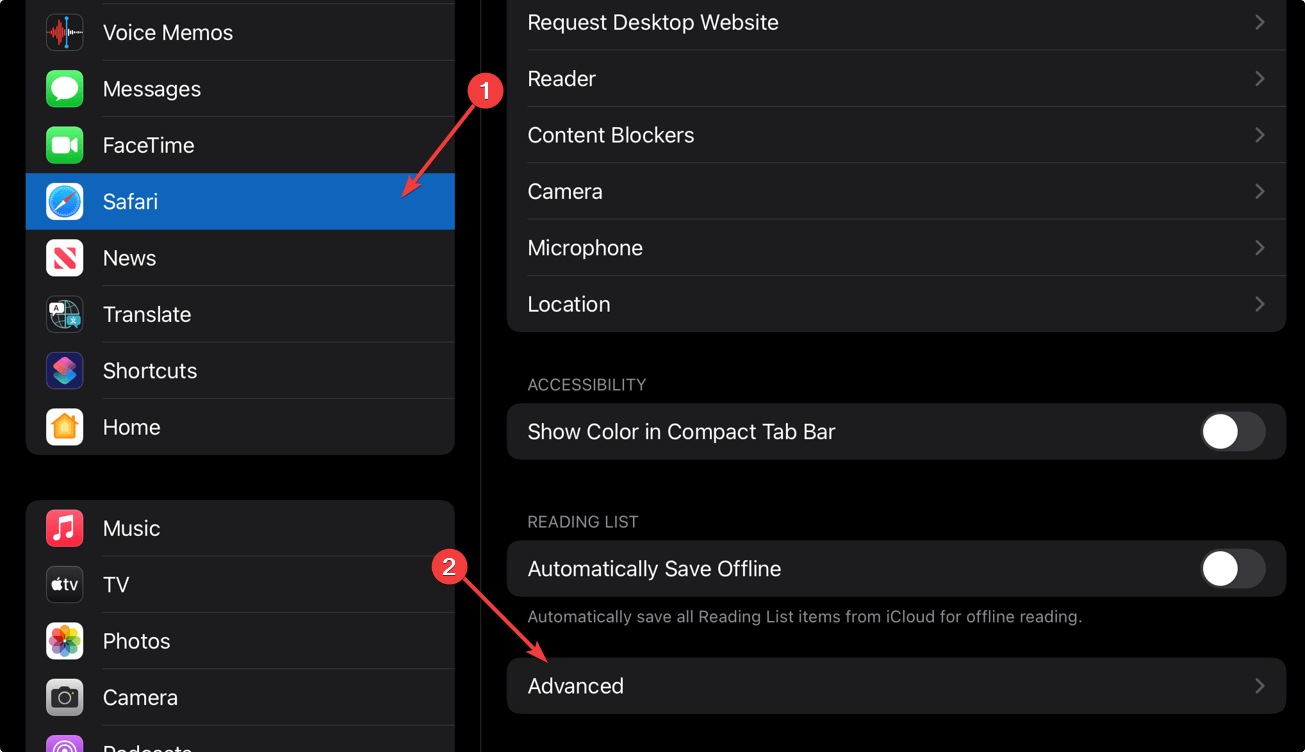
Task: Open Voice Memos settings row
Action: 240,33
